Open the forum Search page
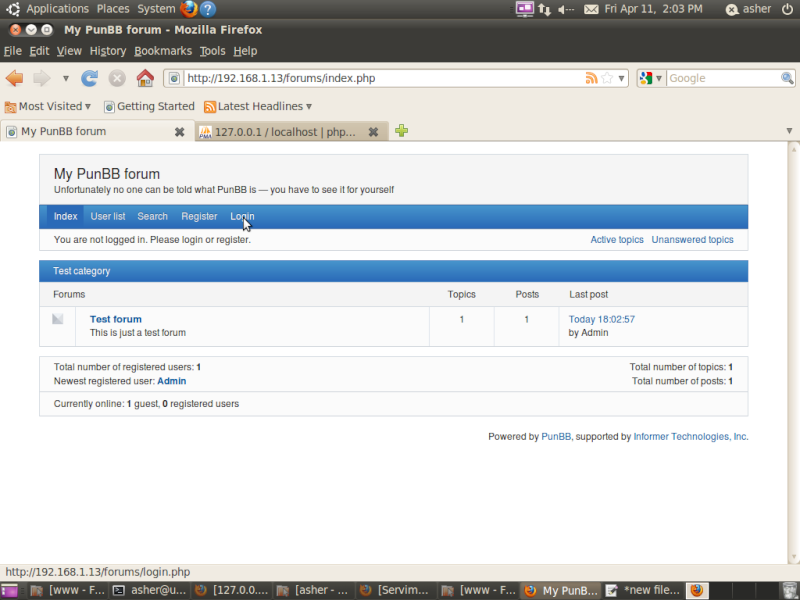Screen dimensions: 800x600 coord(153,216)
